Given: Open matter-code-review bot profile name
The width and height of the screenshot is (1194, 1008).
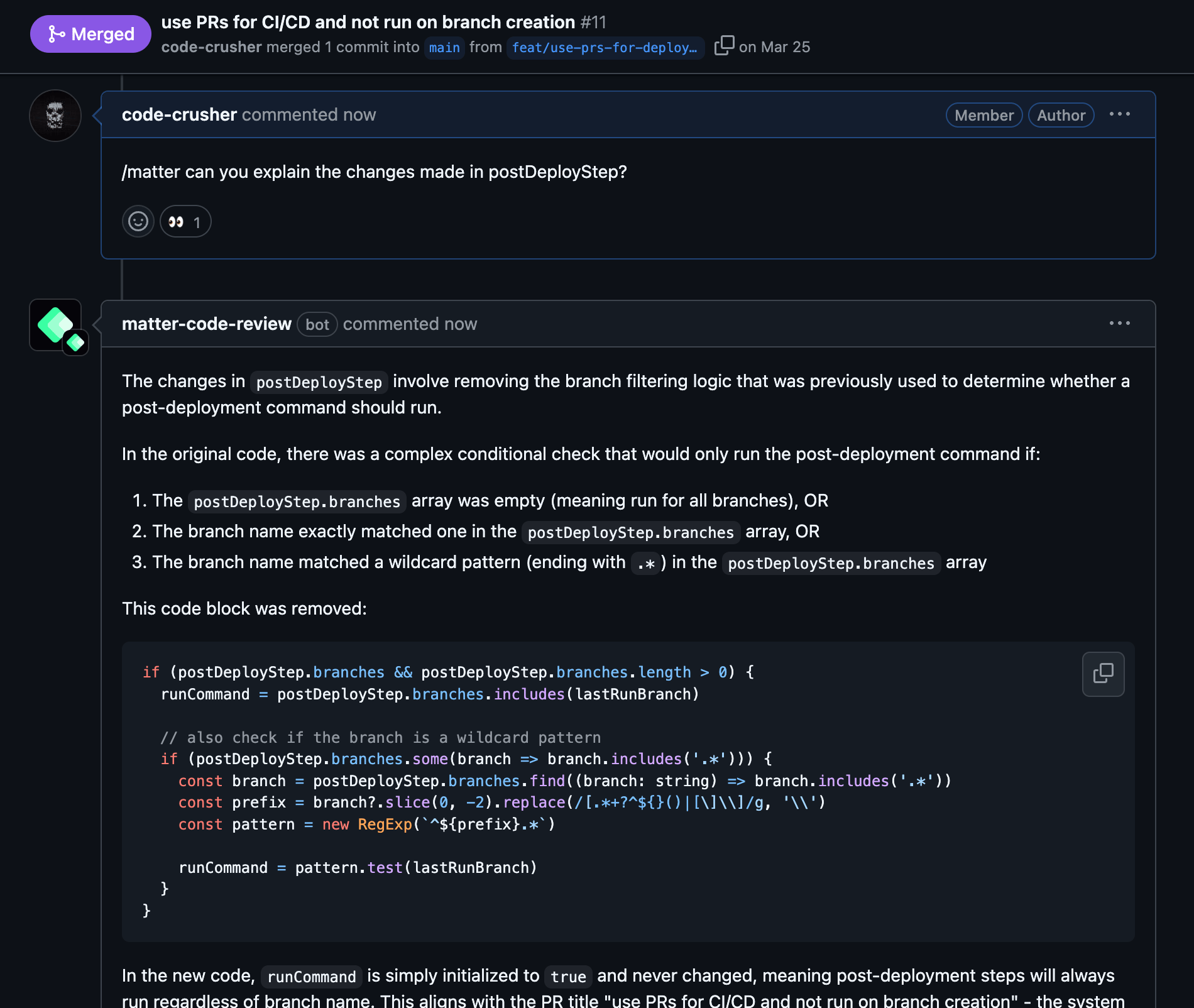Looking at the screenshot, I should [x=207, y=324].
